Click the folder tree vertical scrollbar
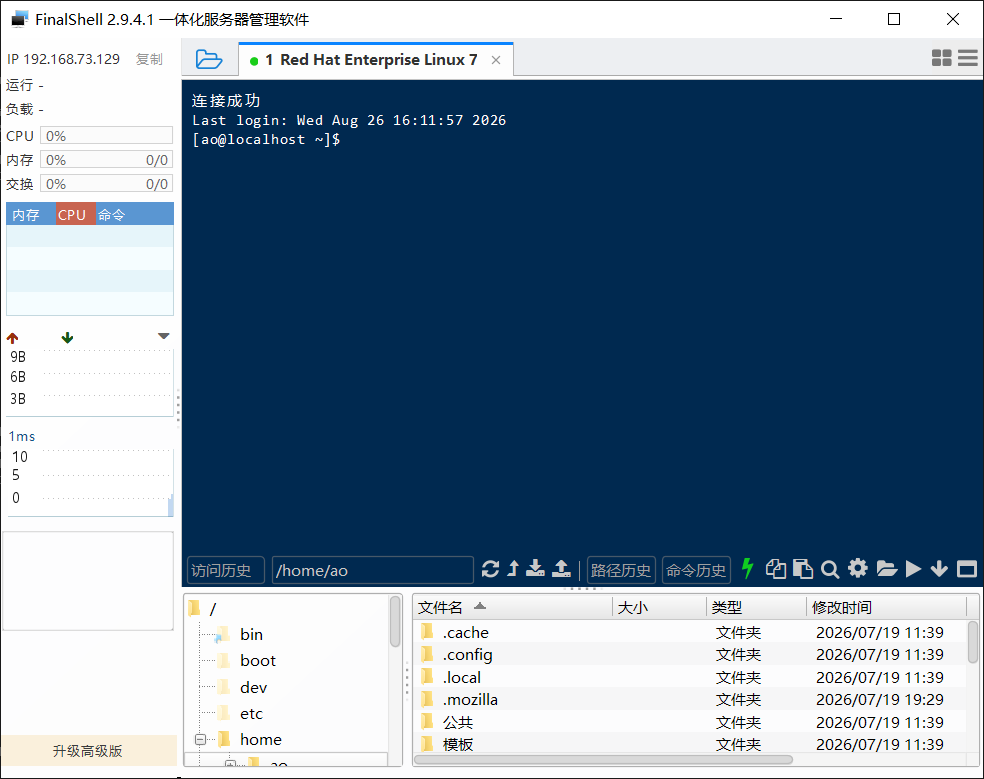The width and height of the screenshot is (984, 779). click(x=395, y=621)
